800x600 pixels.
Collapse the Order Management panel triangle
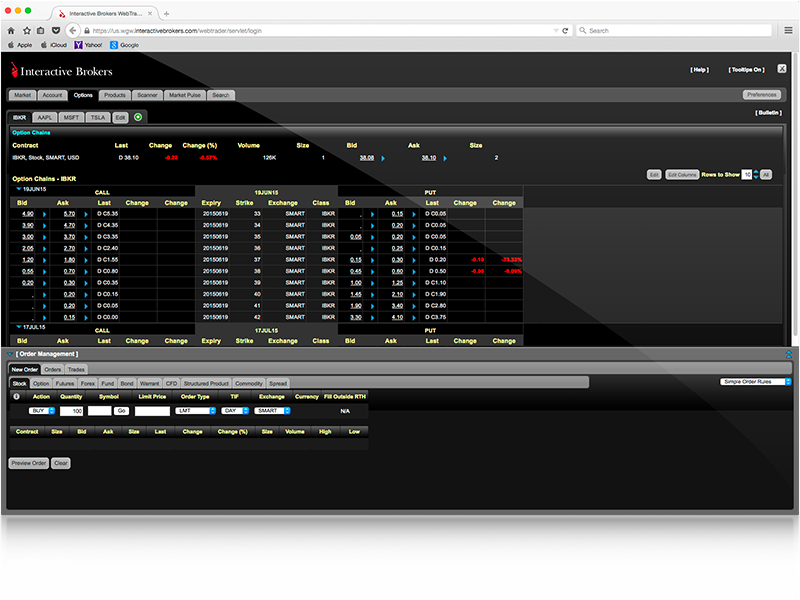coord(10,354)
